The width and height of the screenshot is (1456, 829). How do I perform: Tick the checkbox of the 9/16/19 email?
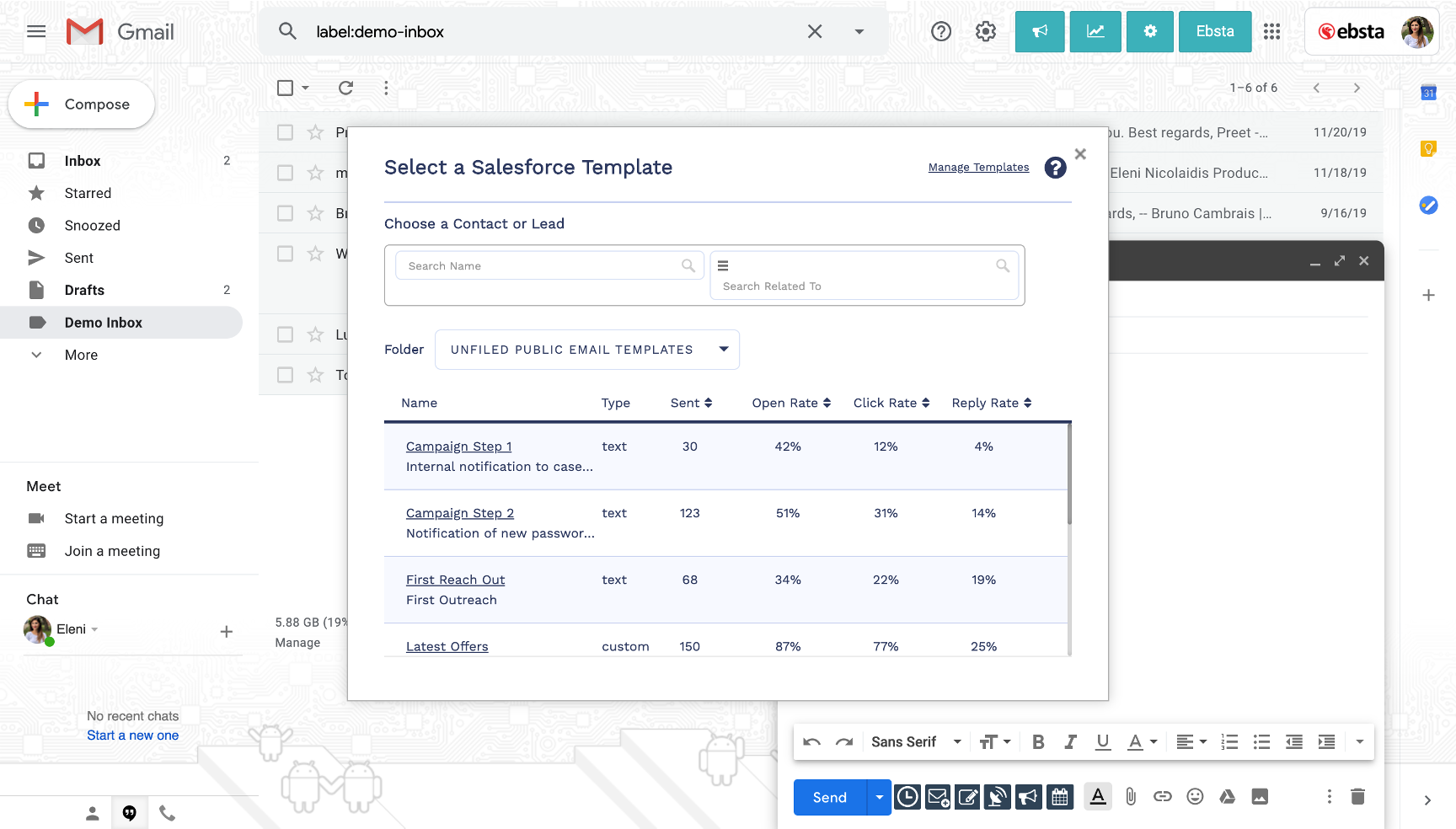tap(285, 213)
